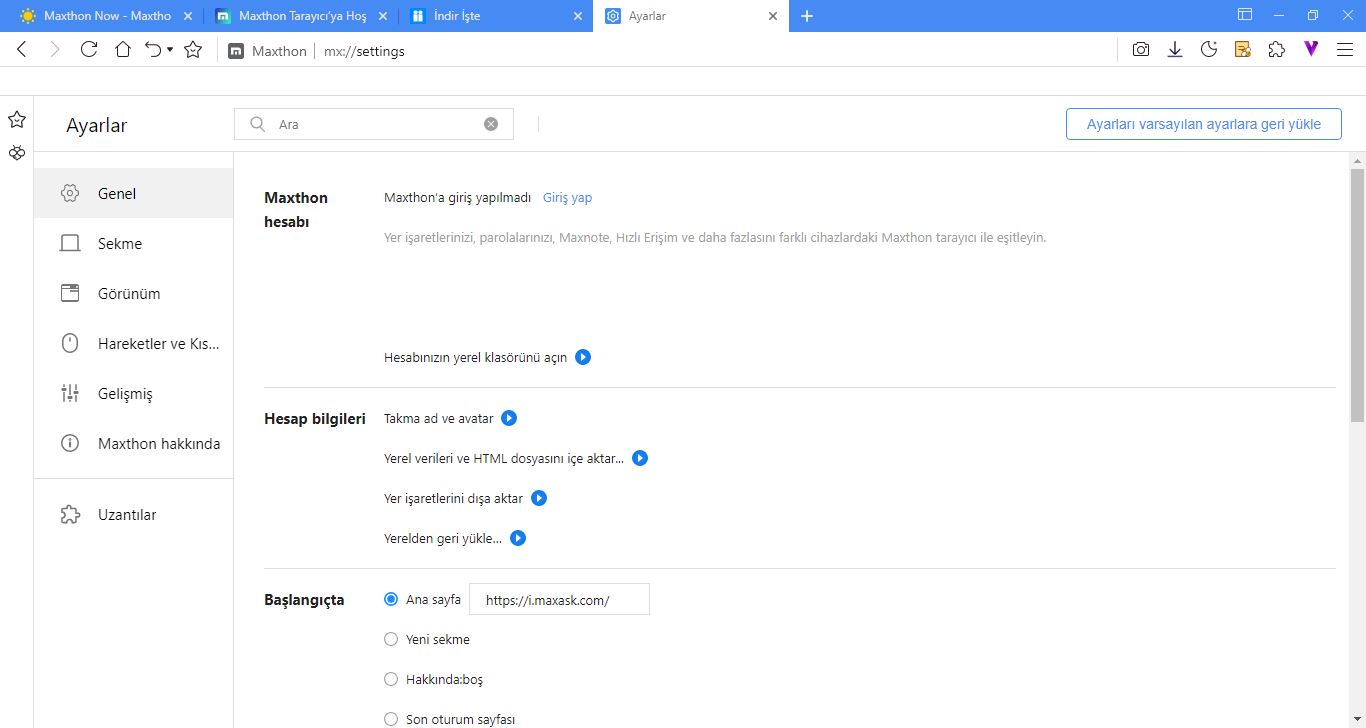Open Hareketler ve Kısayollar category

point(133,343)
